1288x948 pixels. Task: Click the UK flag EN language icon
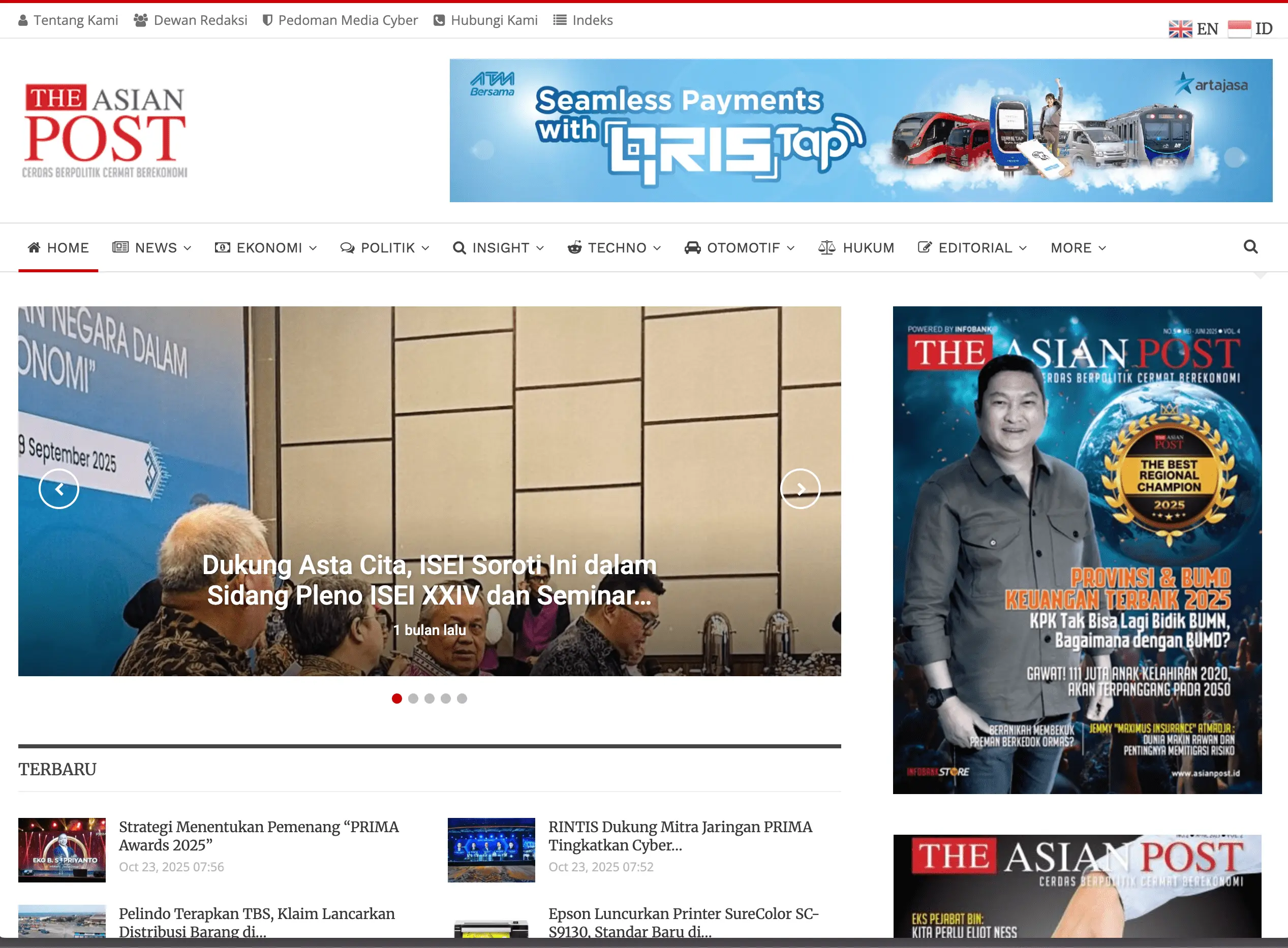pyautogui.click(x=1180, y=28)
